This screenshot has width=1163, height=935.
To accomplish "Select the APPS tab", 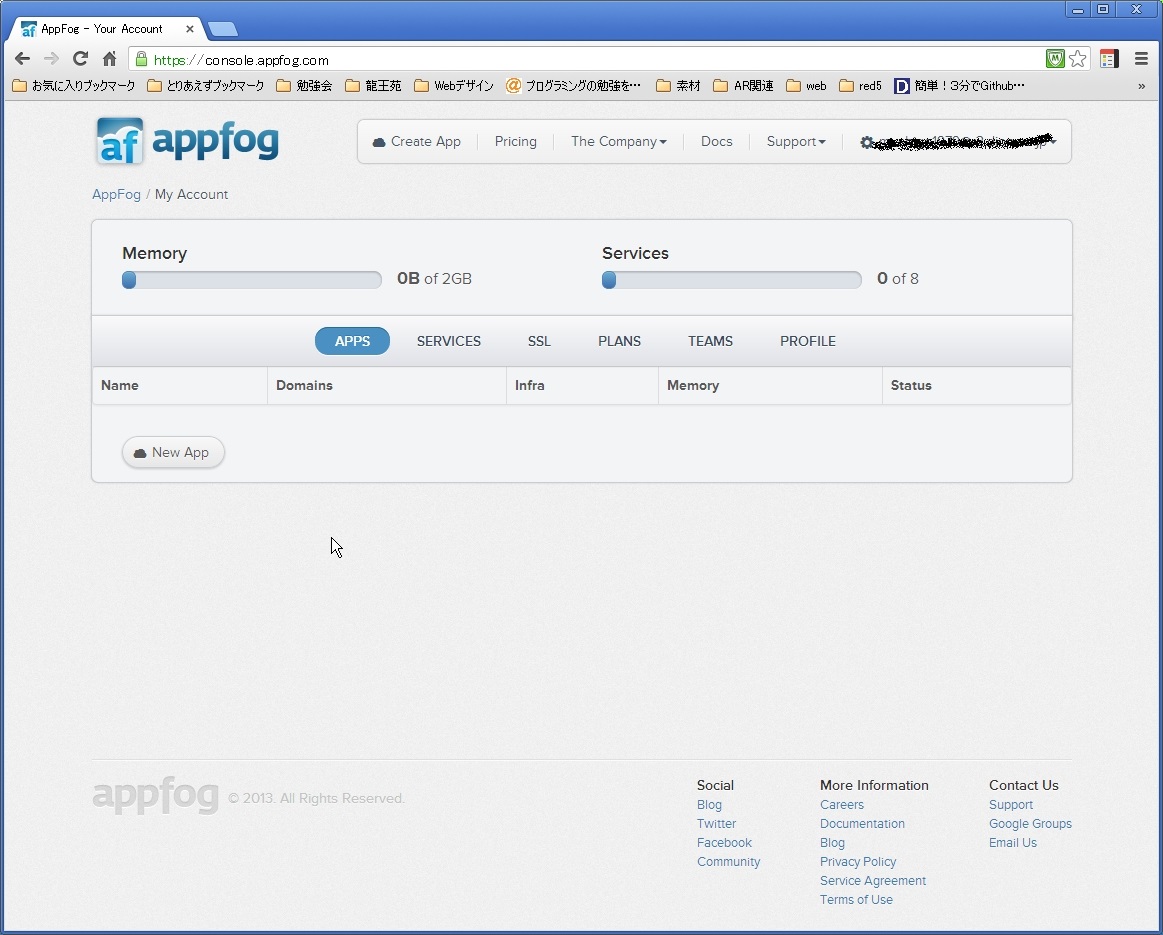I will click(352, 341).
